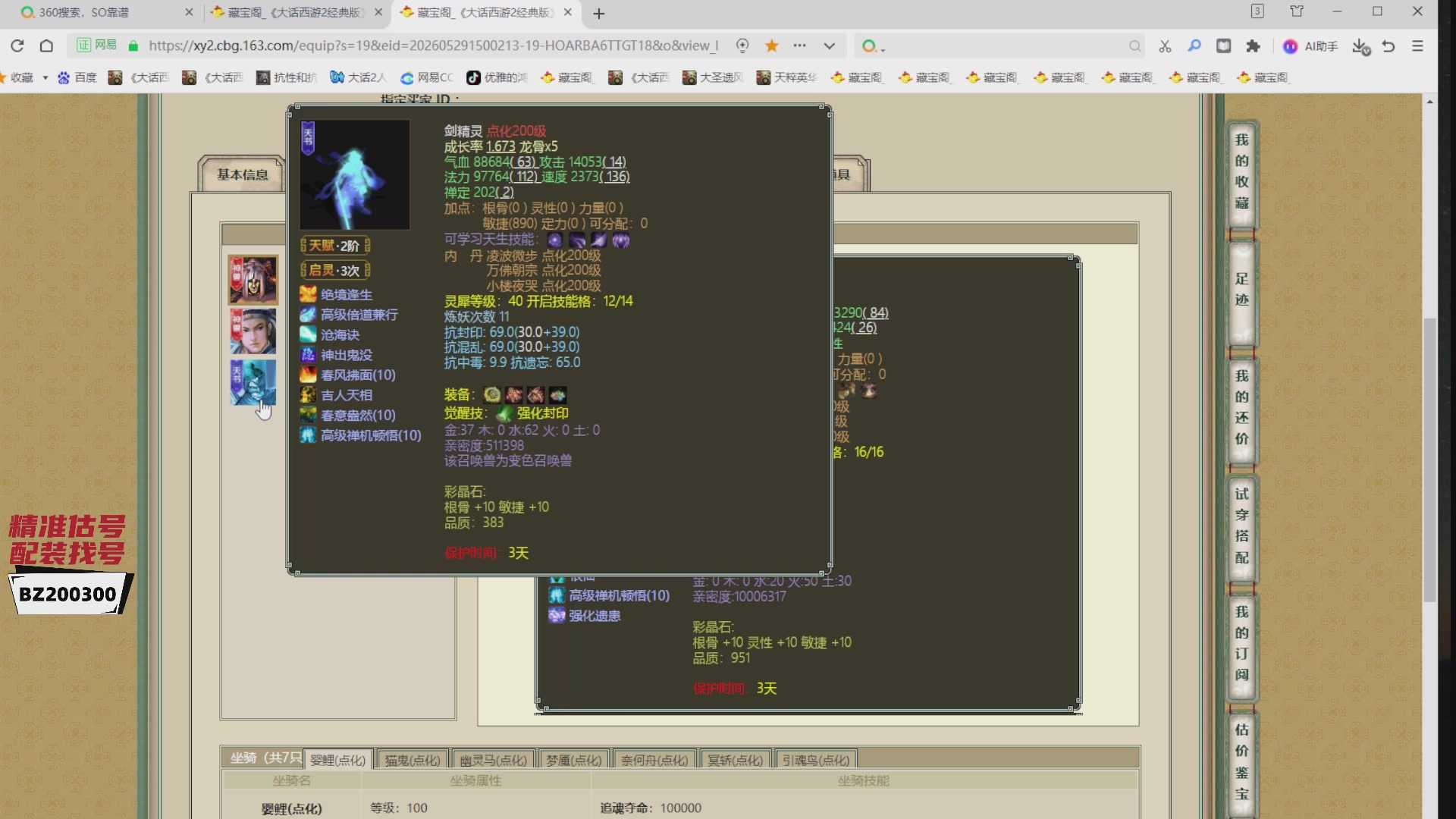Click the first 可学习天生技能 icon
The width and height of the screenshot is (1456, 819).
click(555, 240)
